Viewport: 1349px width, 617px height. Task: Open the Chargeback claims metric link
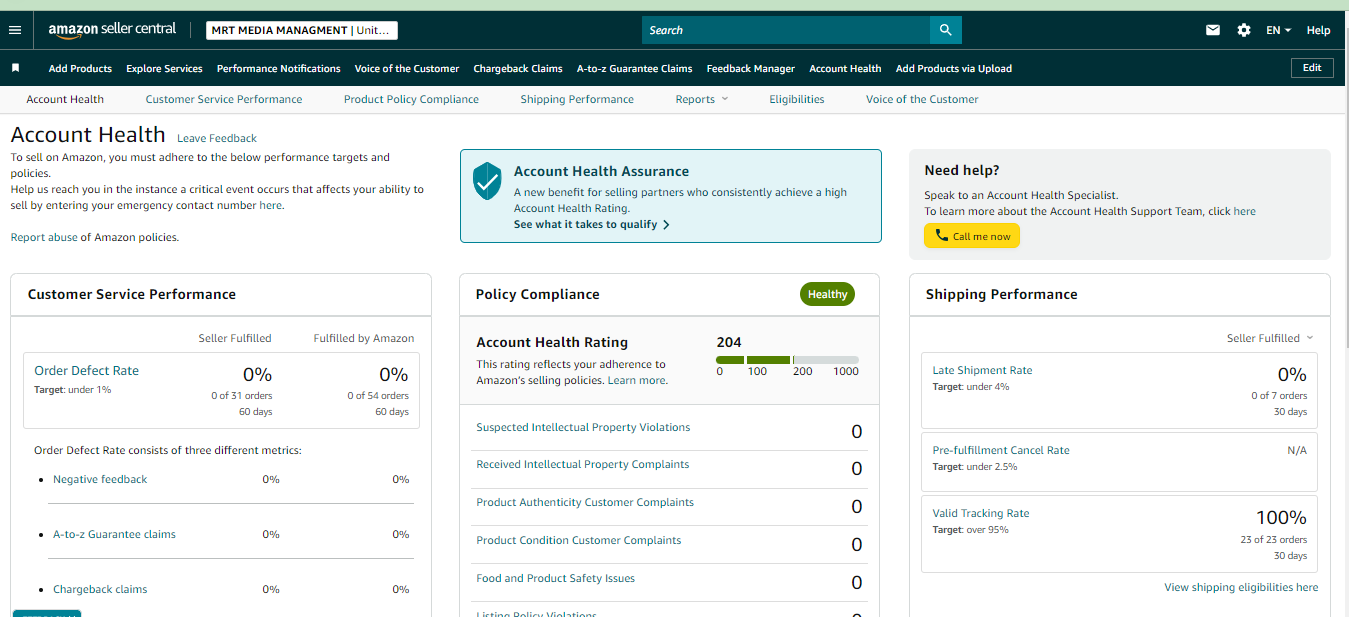(100, 589)
